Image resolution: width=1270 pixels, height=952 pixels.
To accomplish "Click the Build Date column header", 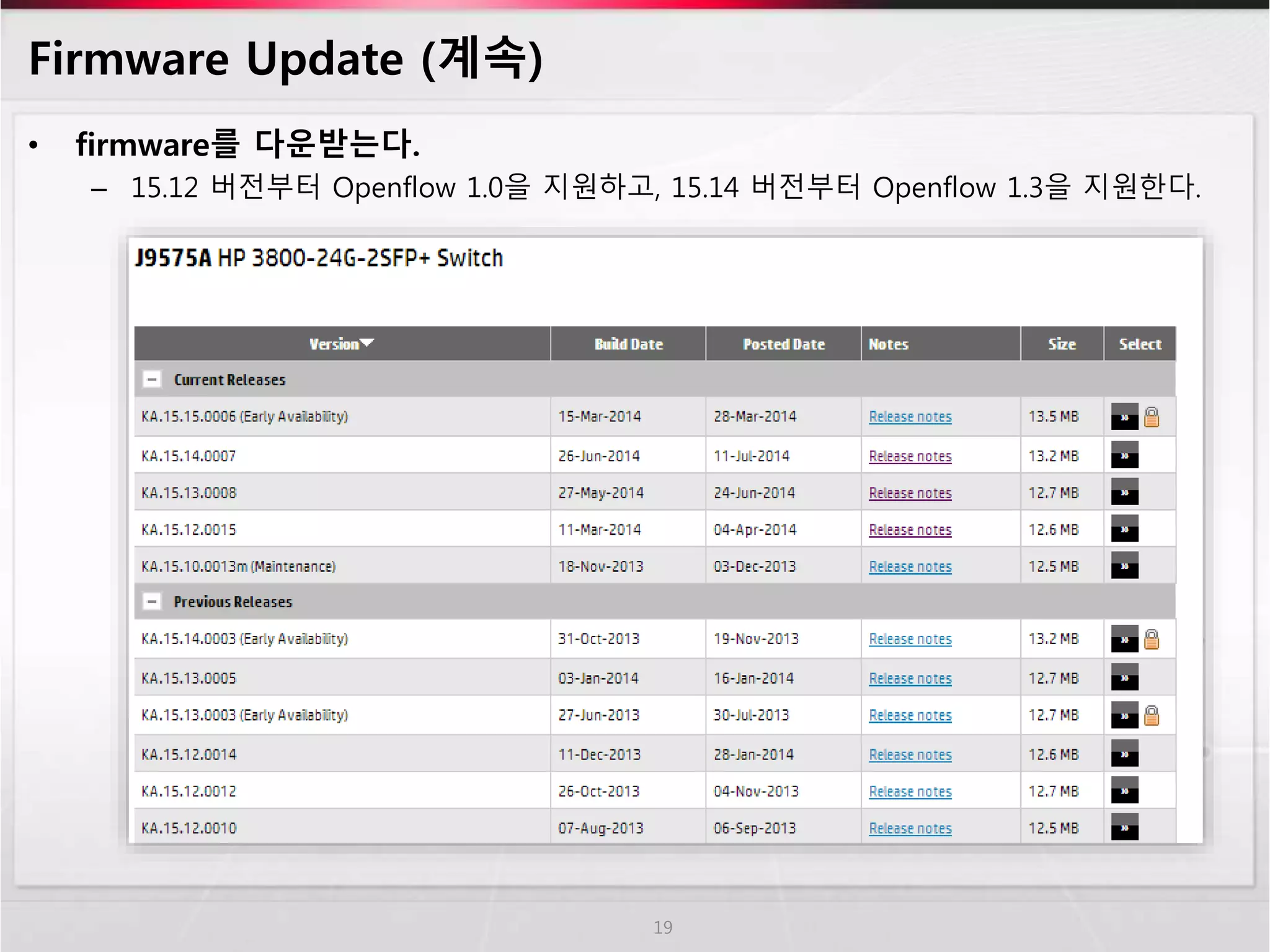I will tap(628, 344).
